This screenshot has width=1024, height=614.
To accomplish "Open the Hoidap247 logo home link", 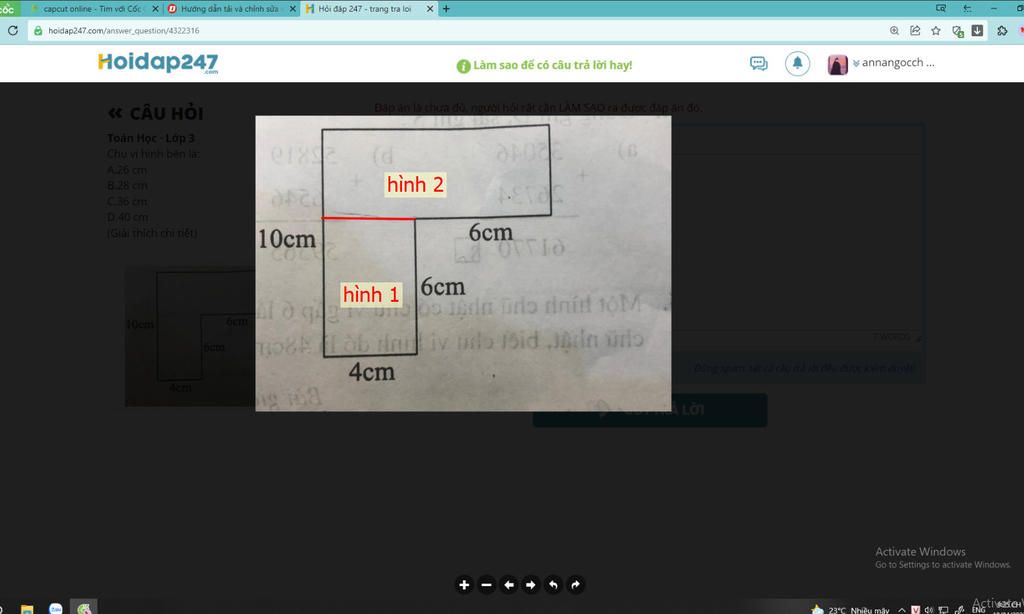I will coord(158,63).
